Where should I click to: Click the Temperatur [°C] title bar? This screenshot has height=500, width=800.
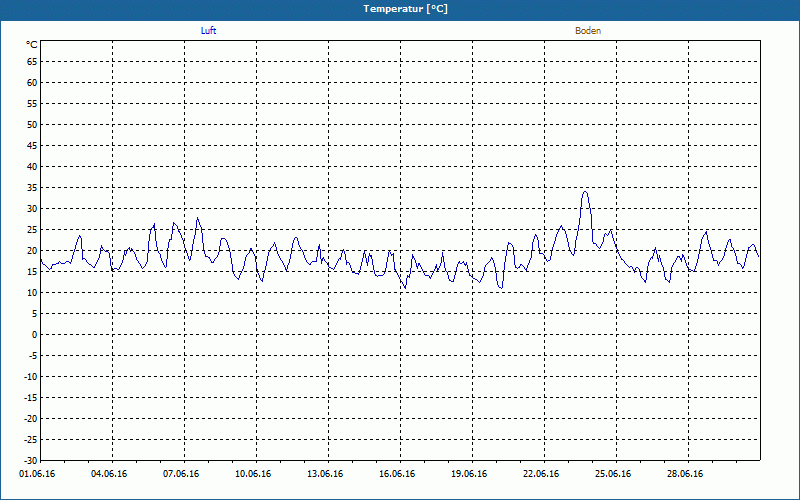point(400,9)
